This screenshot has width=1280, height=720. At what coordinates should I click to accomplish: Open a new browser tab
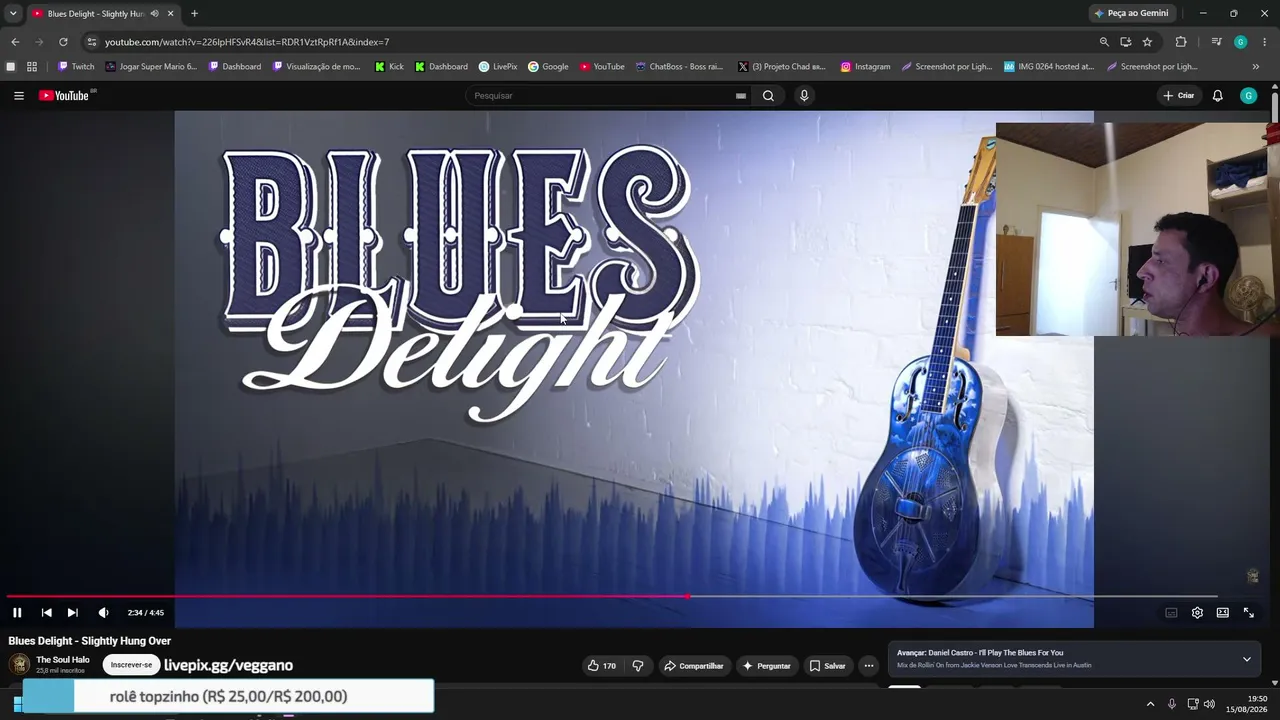tap(194, 14)
